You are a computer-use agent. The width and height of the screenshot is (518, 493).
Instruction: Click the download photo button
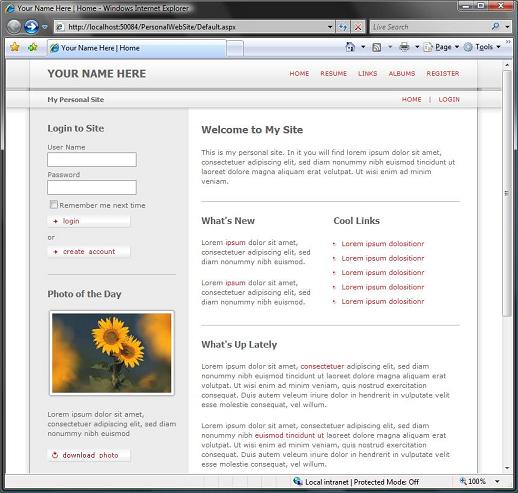(89, 455)
